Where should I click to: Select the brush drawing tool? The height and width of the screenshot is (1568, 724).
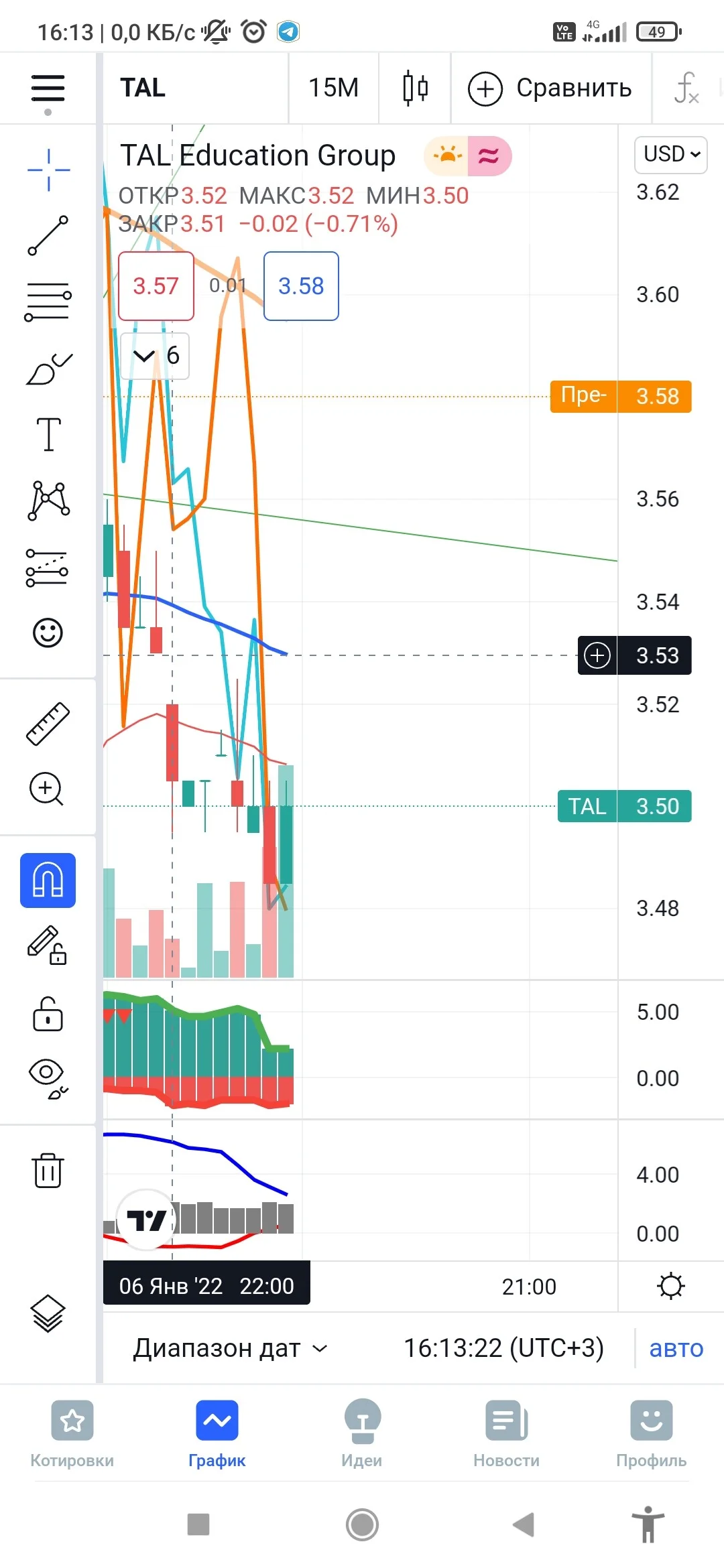point(48,369)
